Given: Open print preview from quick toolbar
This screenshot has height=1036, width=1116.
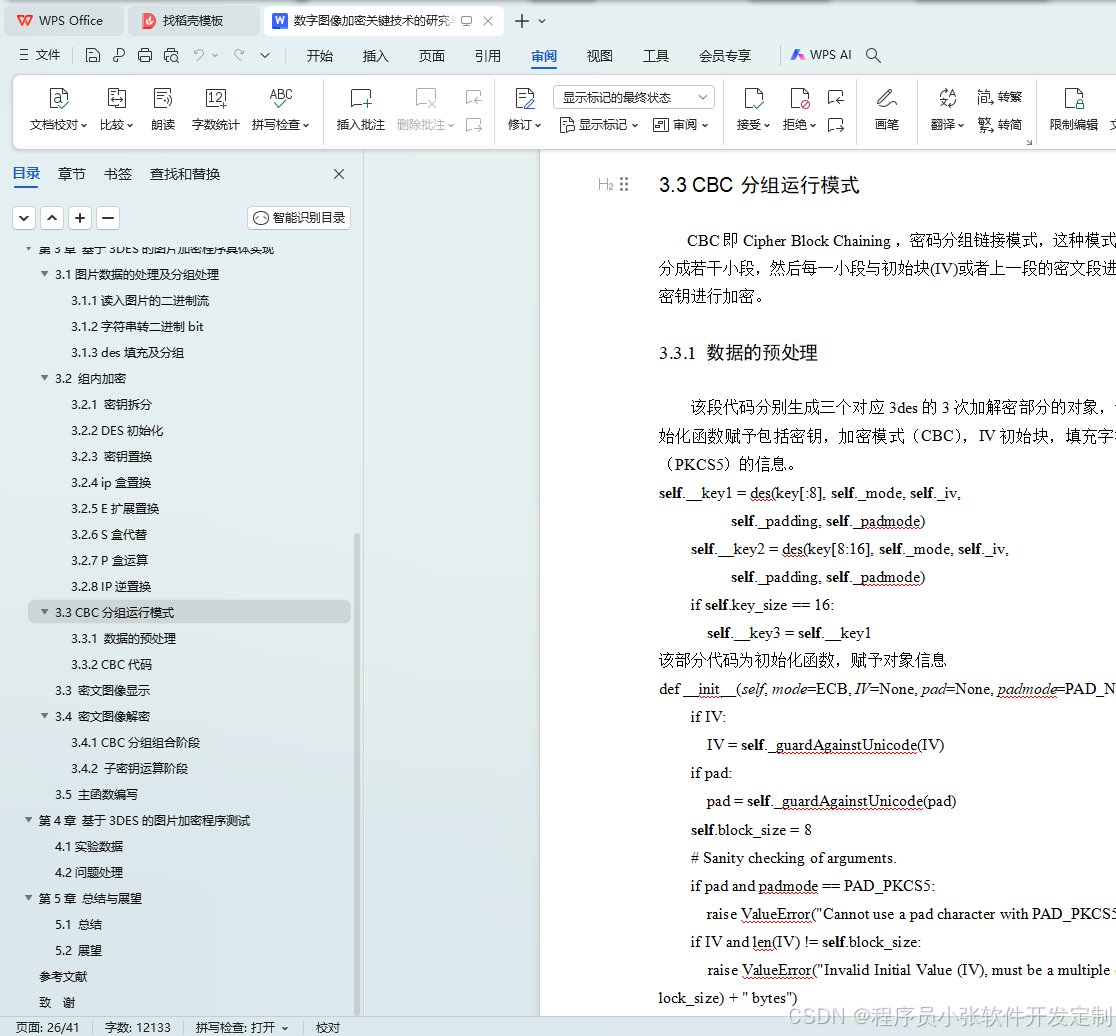Looking at the screenshot, I should pos(171,56).
